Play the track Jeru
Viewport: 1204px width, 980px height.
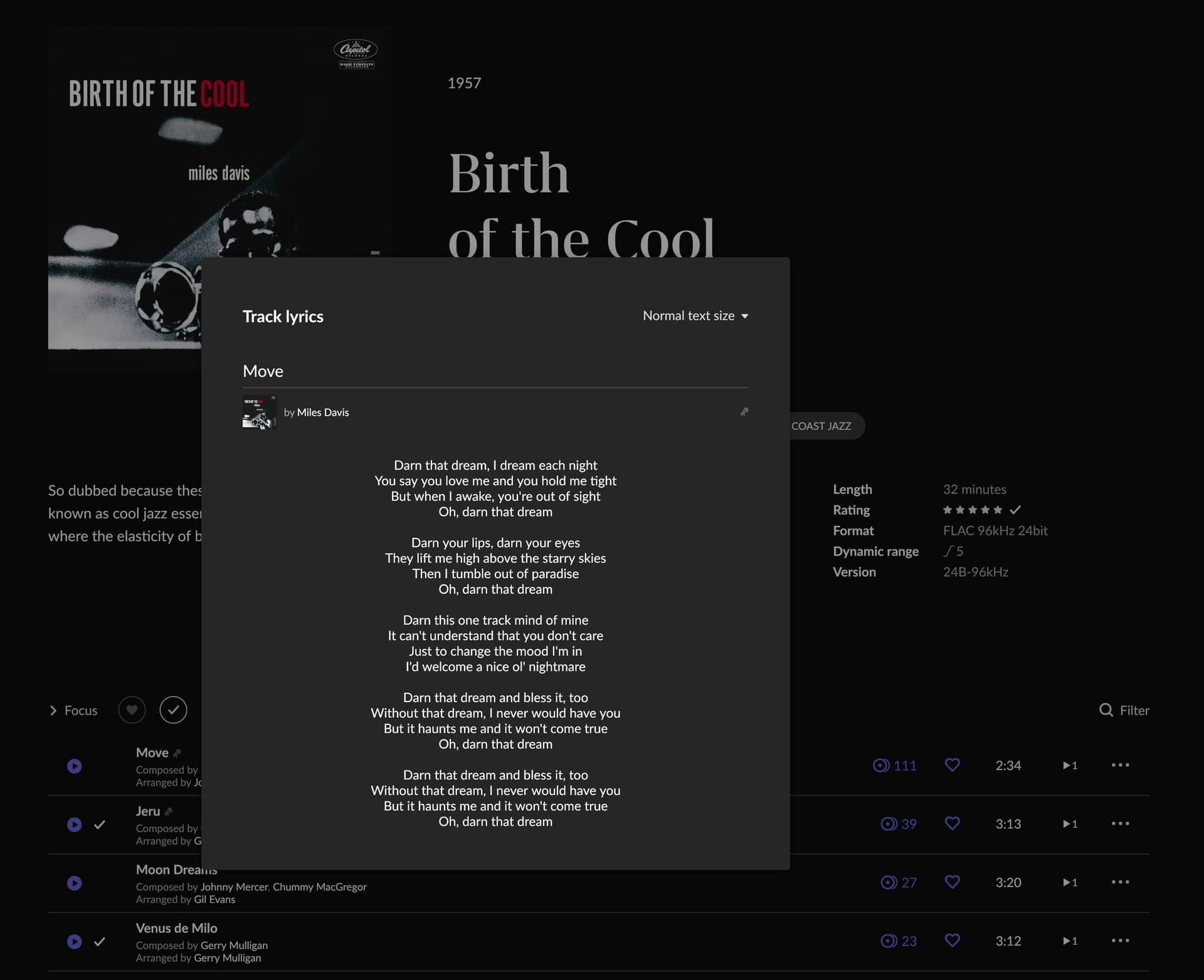74,824
